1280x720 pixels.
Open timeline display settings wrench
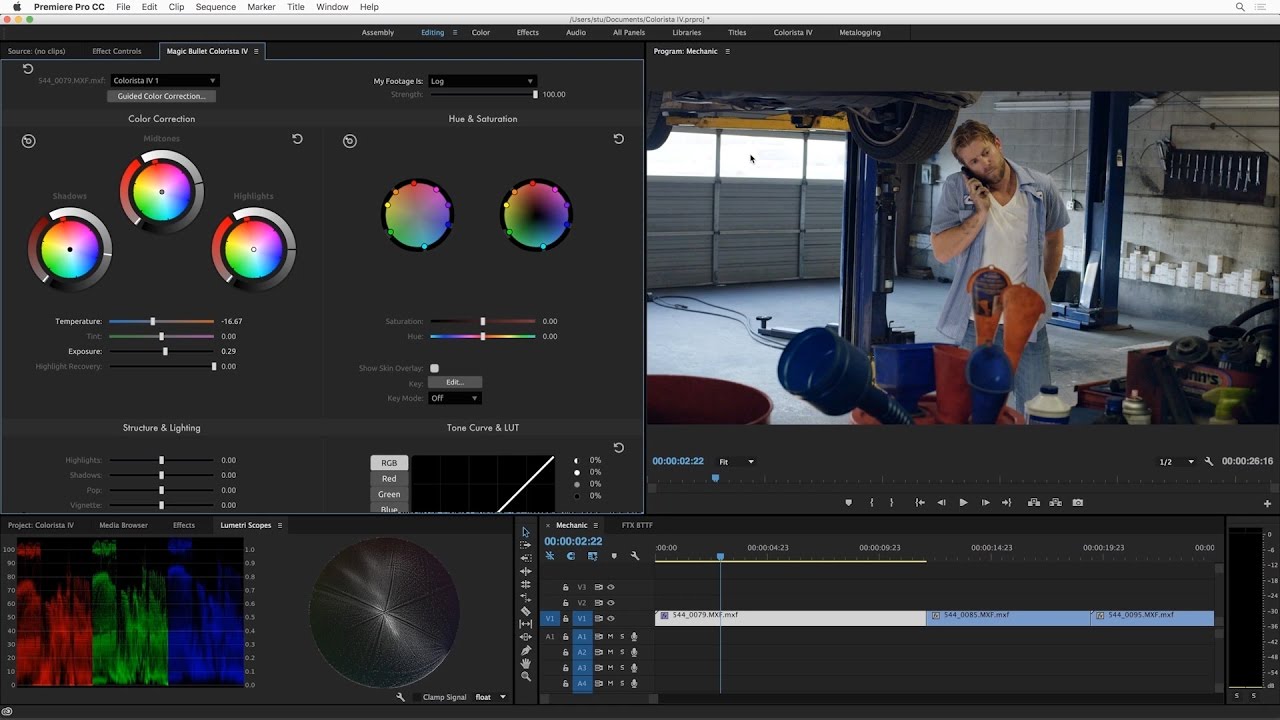click(x=634, y=556)
